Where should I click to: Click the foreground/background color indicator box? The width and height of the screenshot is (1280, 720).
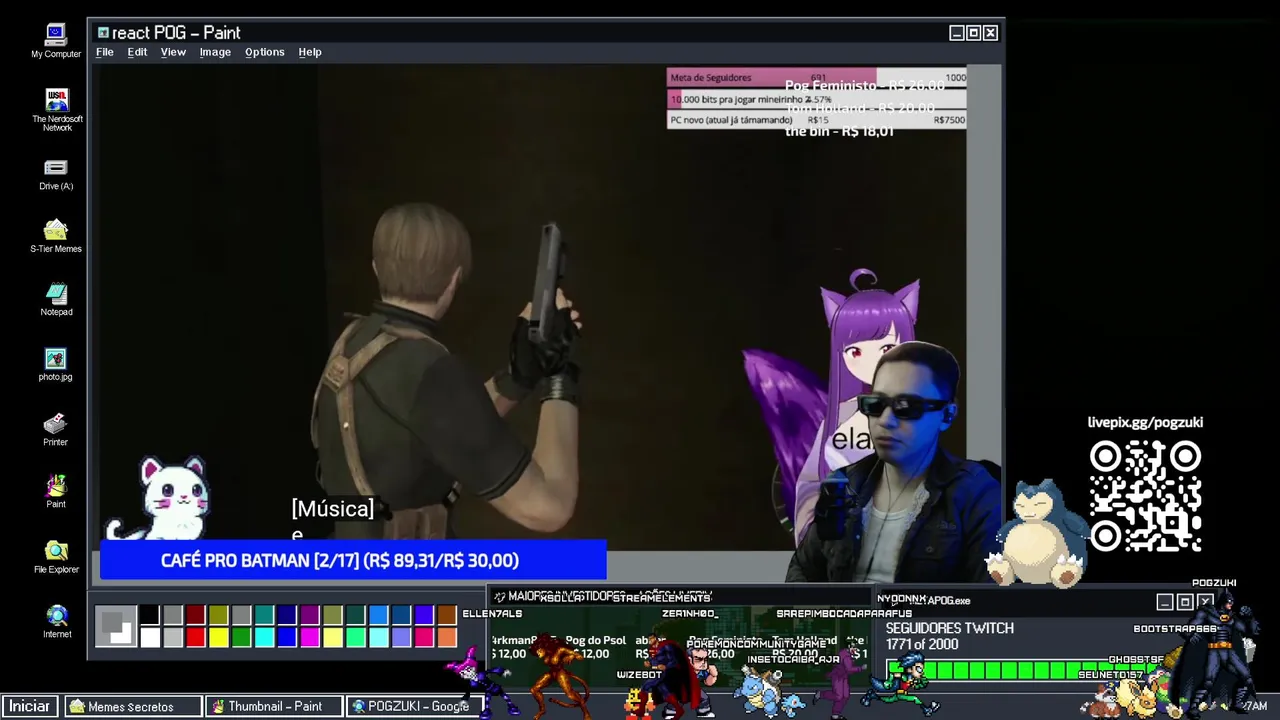click(x=116, y=627)
